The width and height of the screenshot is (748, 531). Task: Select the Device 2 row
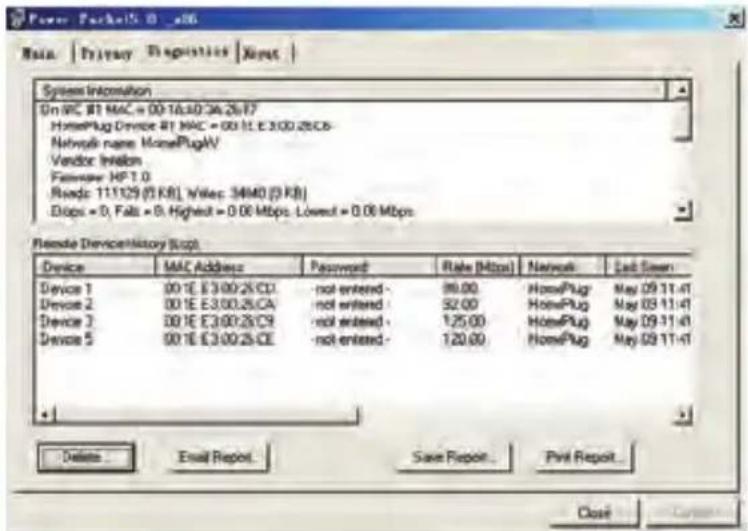pos(364,304)
